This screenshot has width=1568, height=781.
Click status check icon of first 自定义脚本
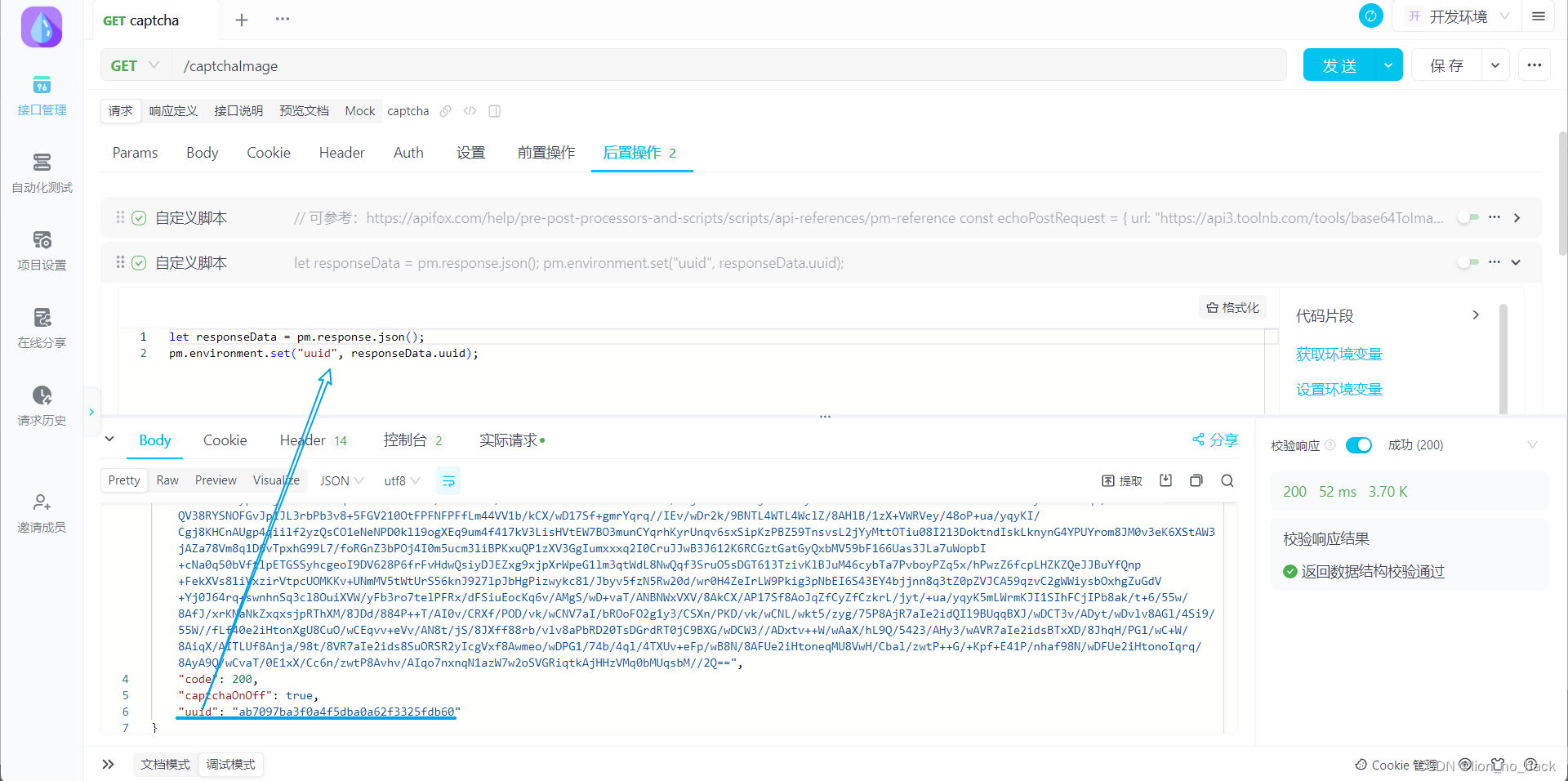(x=139, y=218)
